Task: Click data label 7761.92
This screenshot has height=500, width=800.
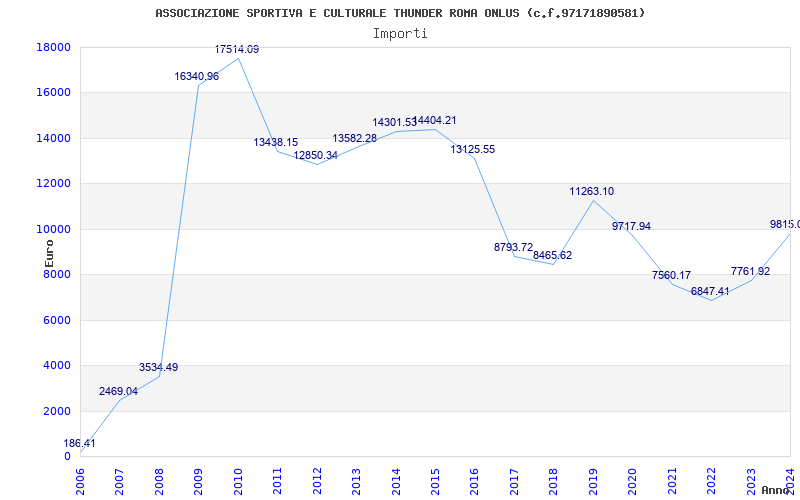Action: pos(751,271)
